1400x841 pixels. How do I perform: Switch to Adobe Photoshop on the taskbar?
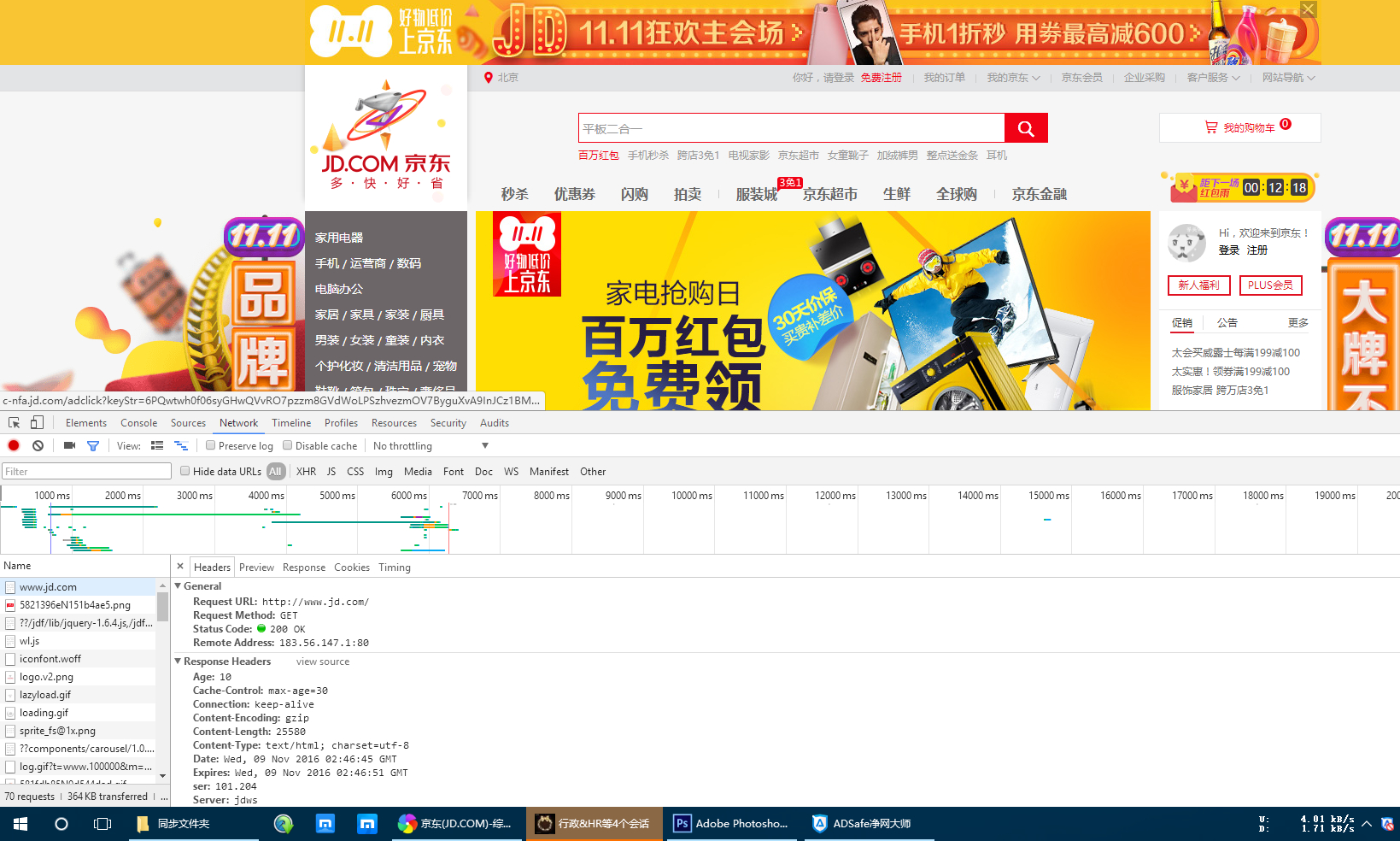731,824
